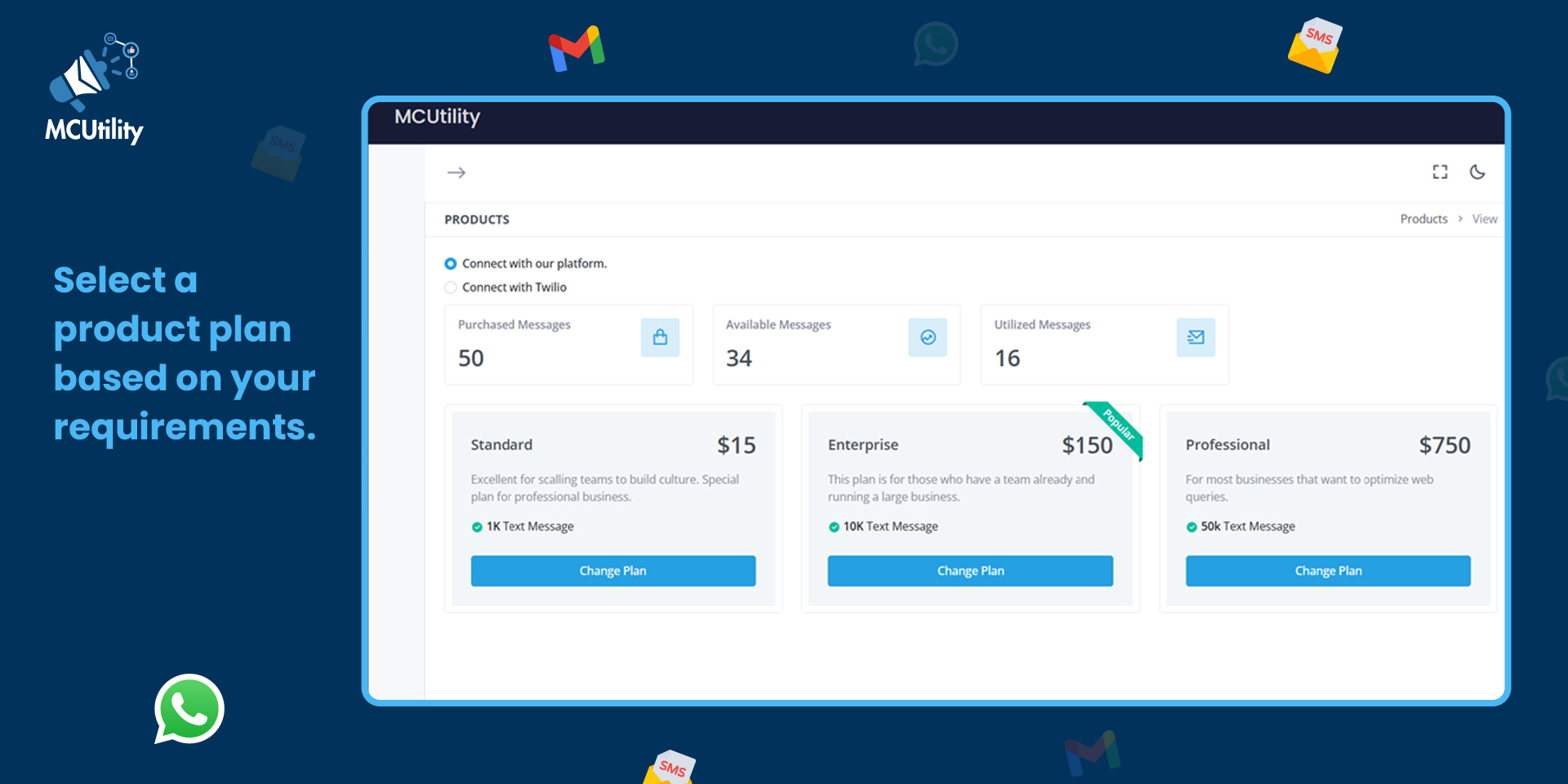
Task: Select Connect with our platform option
Action: pyautogui.click(x=451, y=264)
